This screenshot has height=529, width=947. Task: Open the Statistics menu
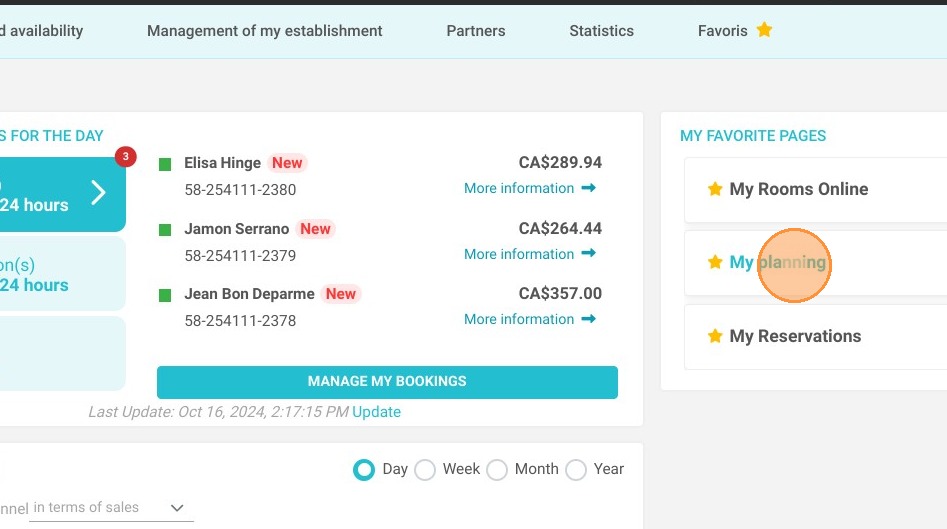602,31
